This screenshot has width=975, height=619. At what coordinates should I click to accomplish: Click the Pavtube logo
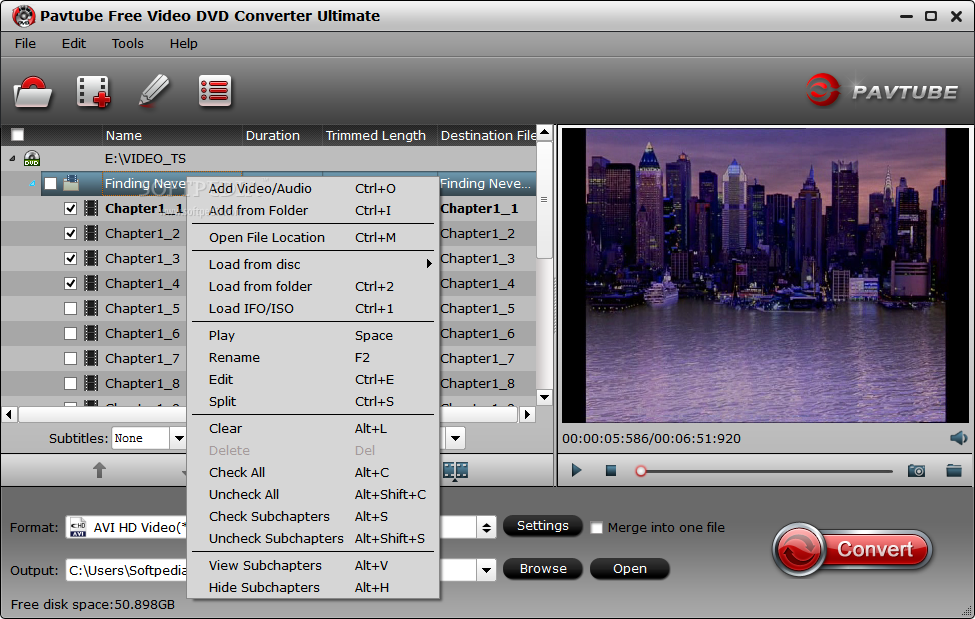coord(882,91)
